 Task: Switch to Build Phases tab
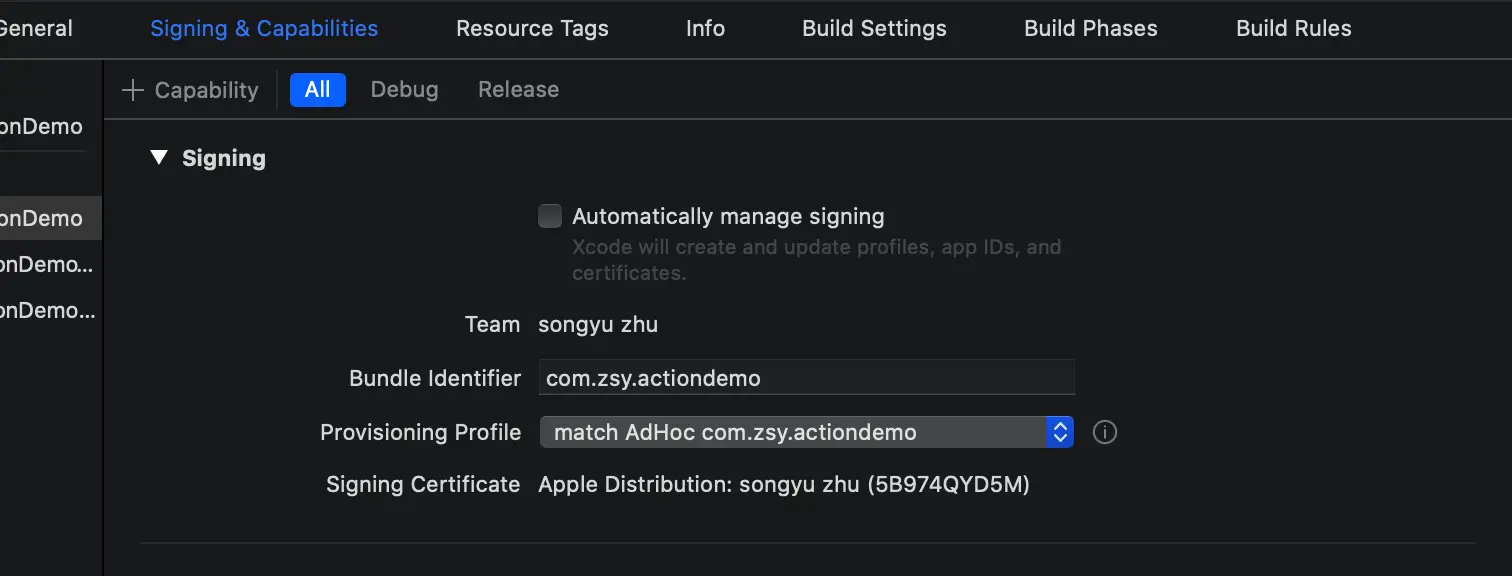pos(1091,28)
